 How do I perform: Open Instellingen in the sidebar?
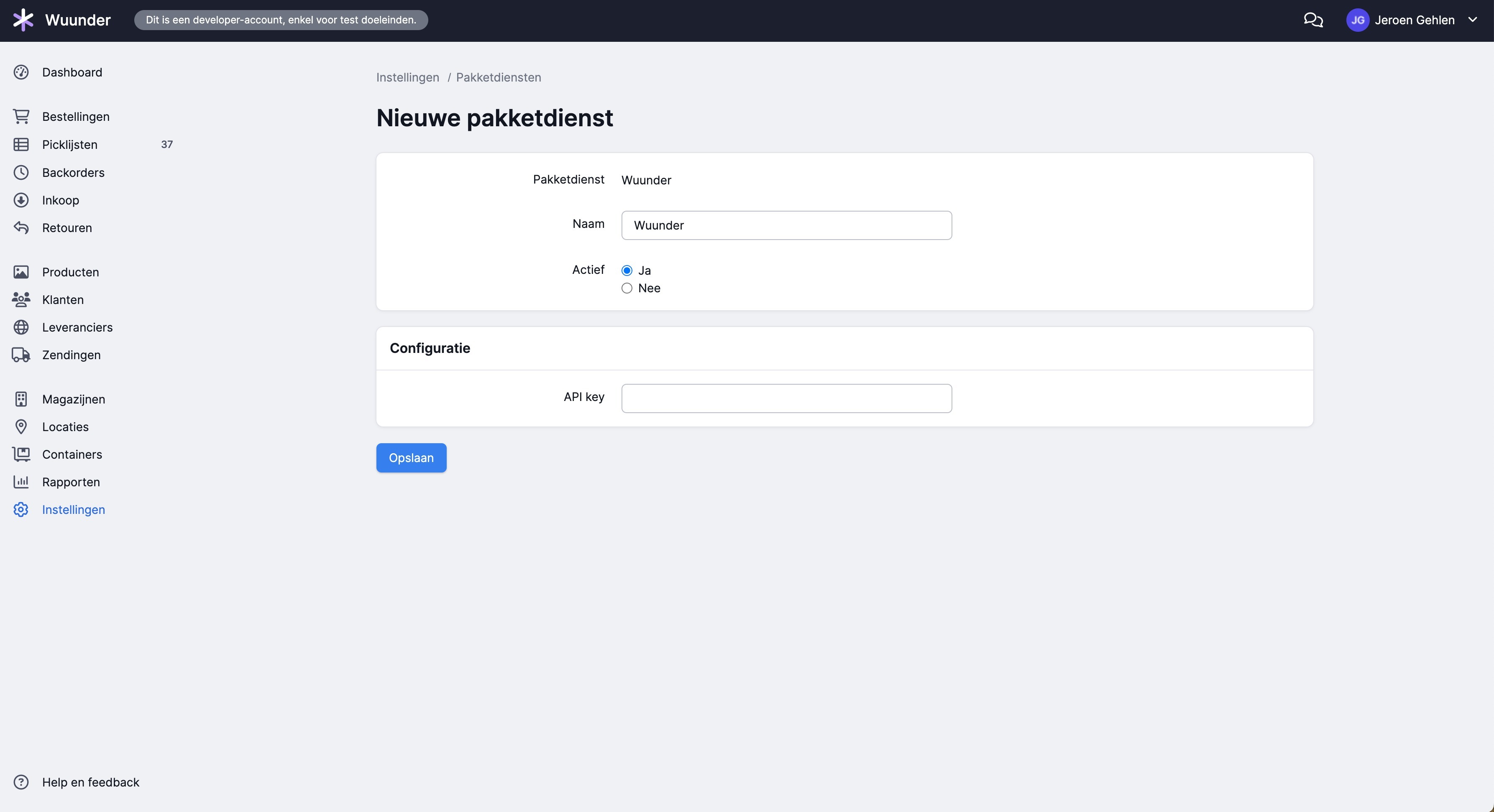coord(74,510)
